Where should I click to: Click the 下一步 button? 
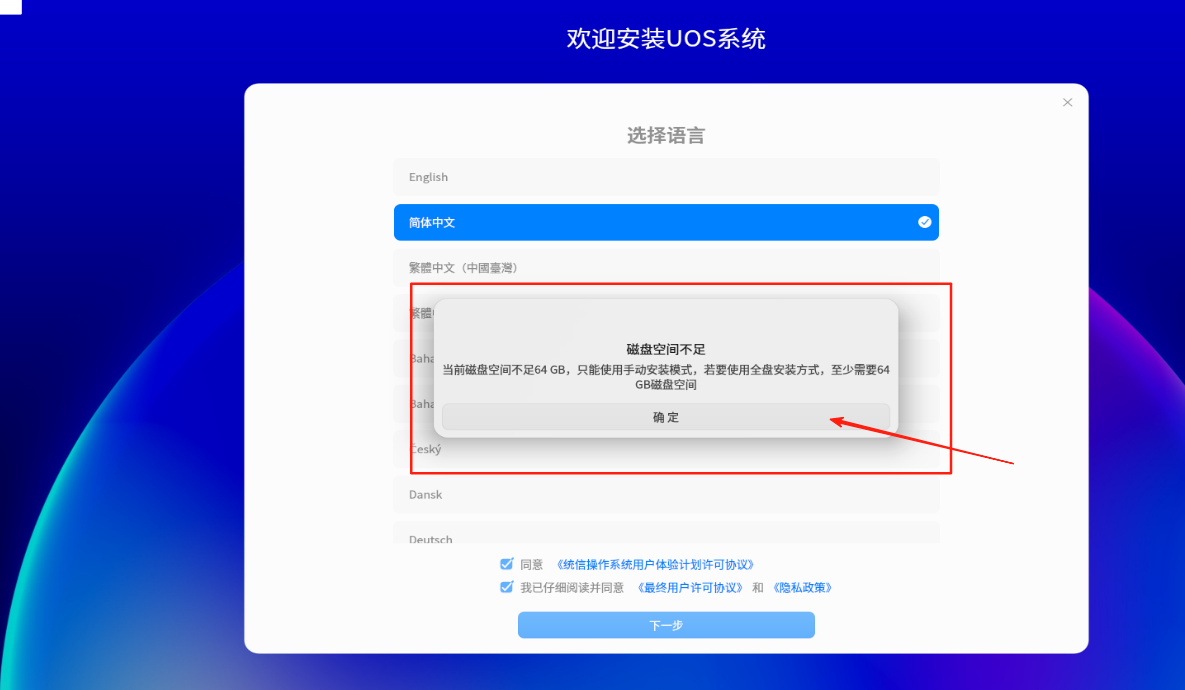point(666,625)
